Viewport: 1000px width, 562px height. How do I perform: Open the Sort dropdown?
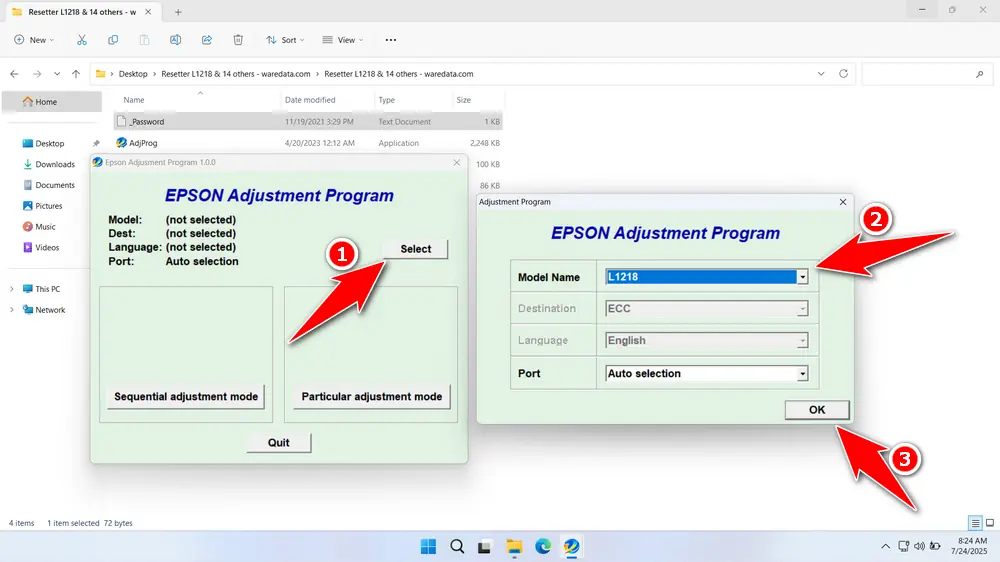(x=285, y=40)
